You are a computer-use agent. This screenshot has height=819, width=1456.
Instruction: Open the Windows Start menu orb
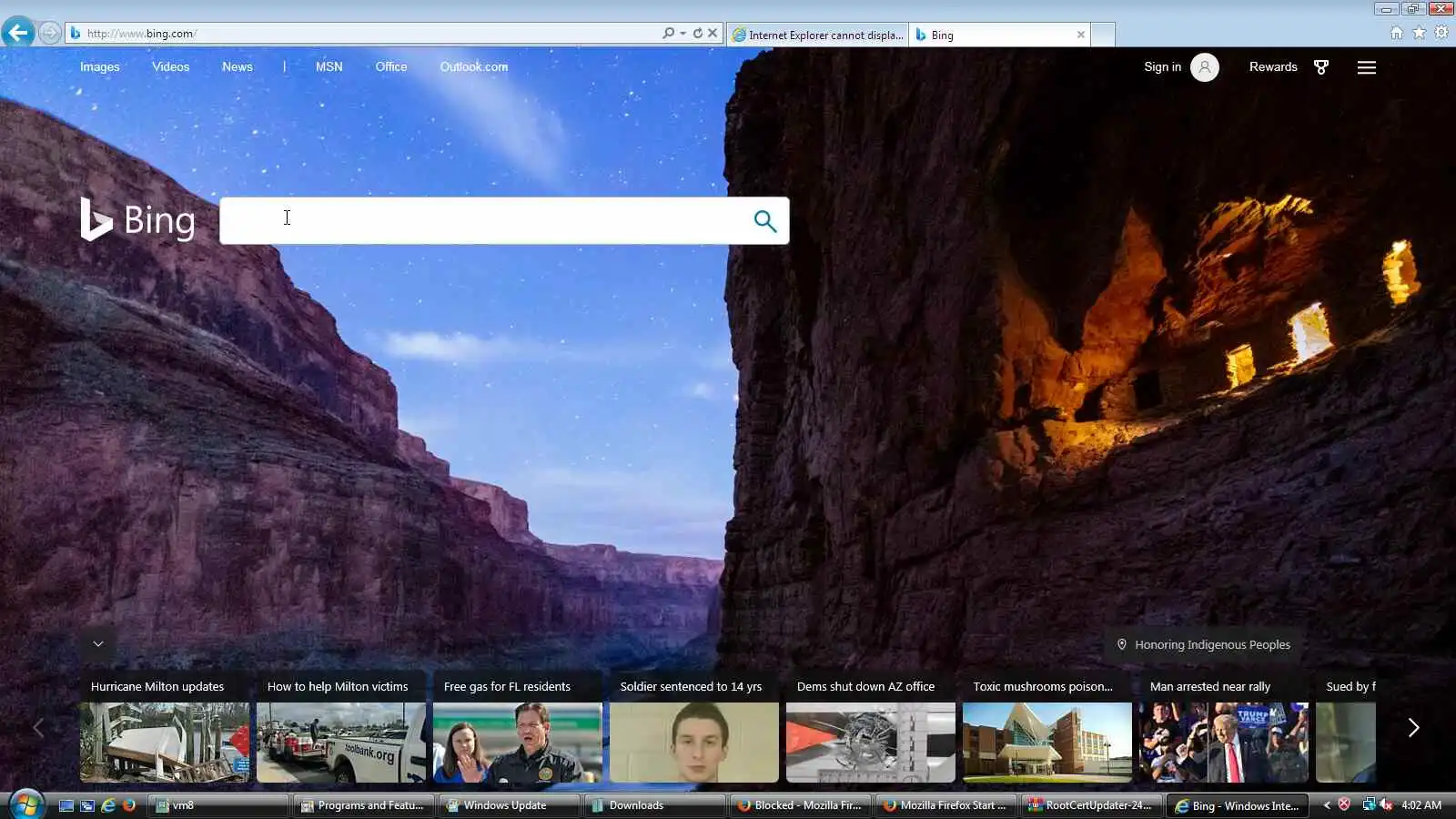pyautogui.click(x=25, y=805)
